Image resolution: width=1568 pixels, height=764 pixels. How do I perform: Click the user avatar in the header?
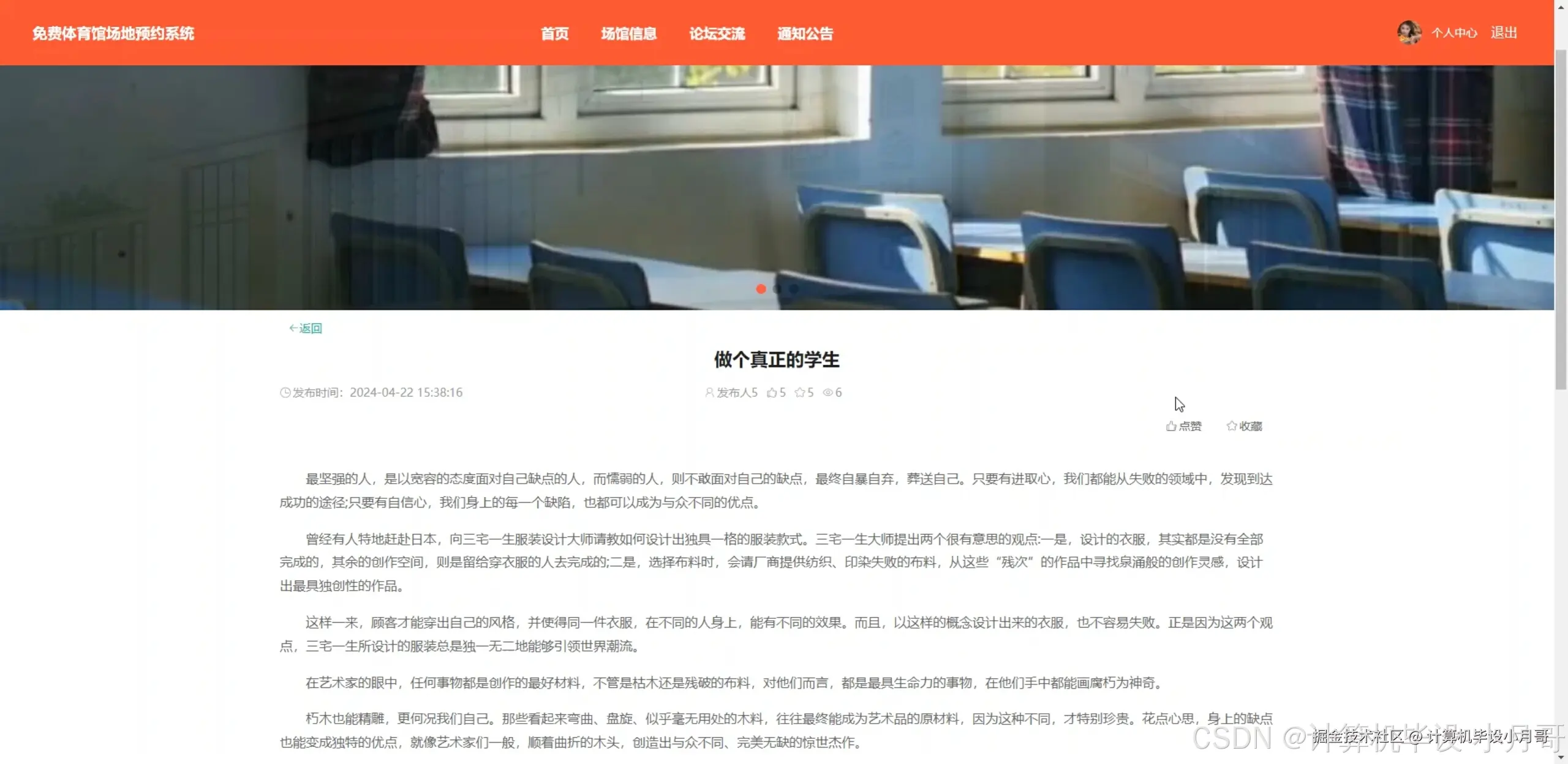pyautogui.click(x=1410, y=32)
